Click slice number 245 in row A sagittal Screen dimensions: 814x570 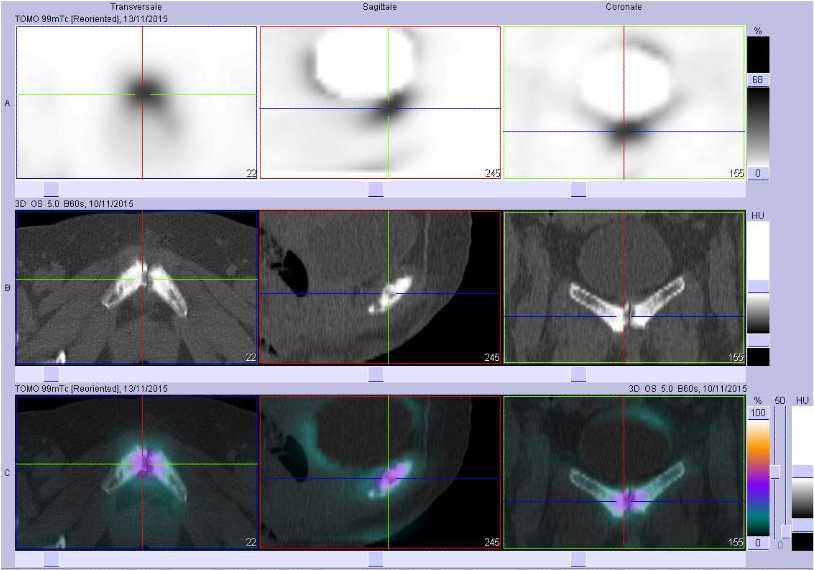pyautogui.click(x=492, y=173)
